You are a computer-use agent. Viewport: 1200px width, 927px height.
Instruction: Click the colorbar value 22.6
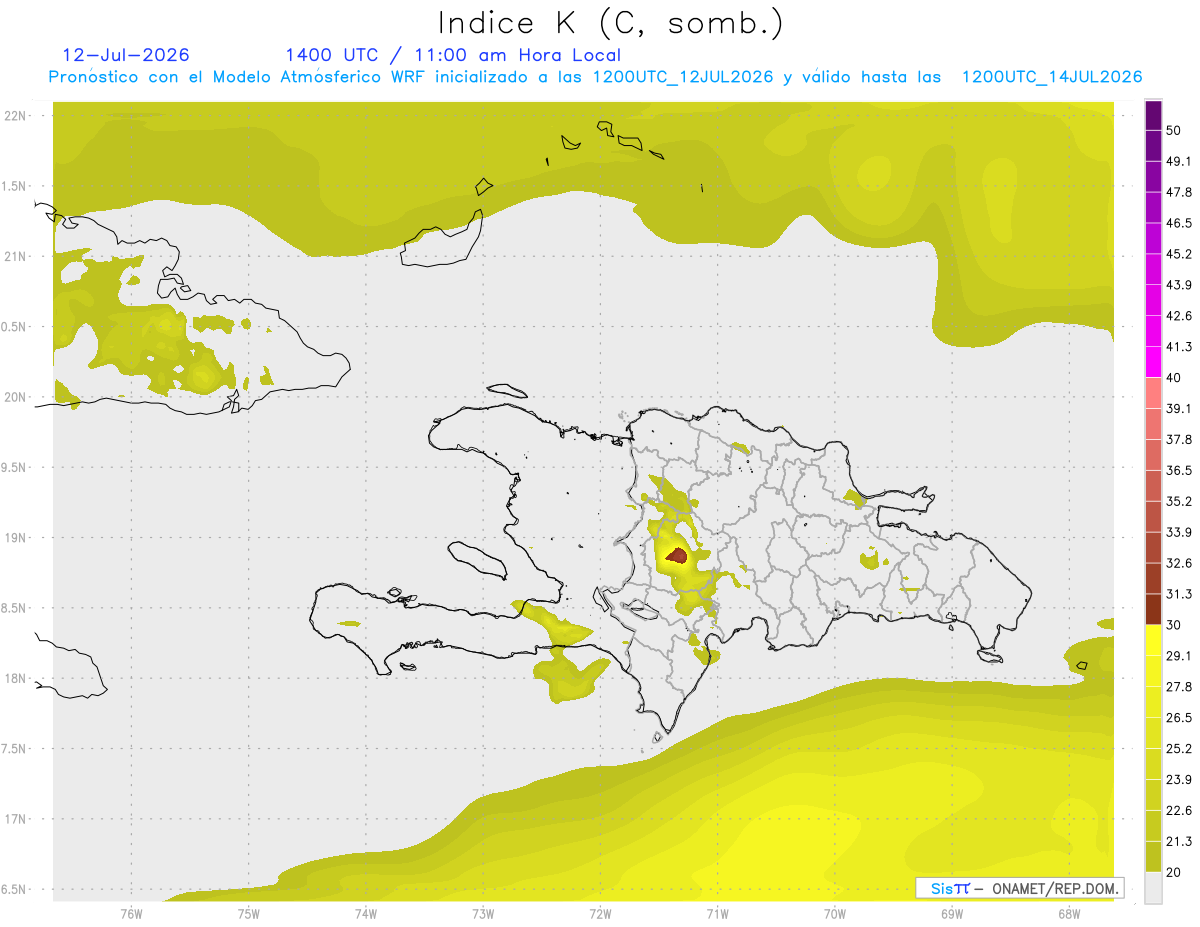(1179, 811)
